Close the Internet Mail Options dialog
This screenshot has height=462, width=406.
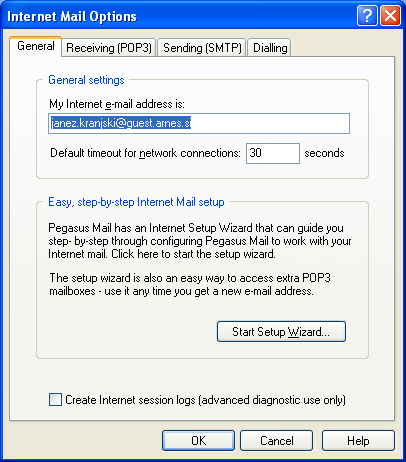tap(390, 16)
